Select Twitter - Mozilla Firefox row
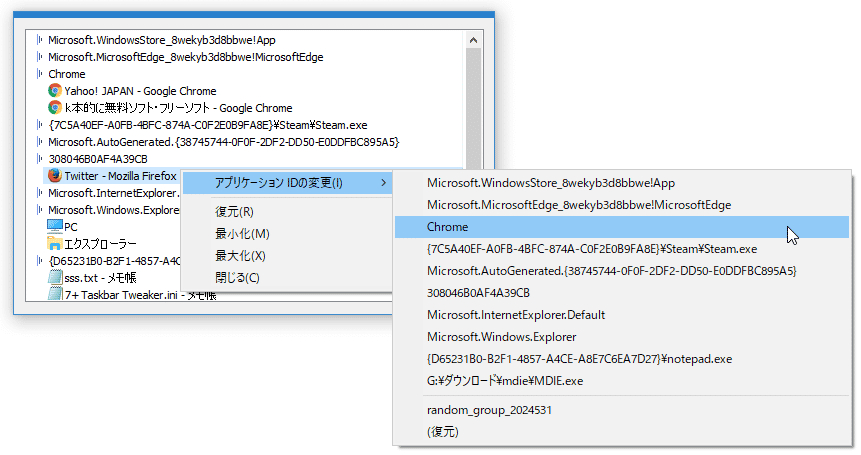Screen dimensions: 861x455 113,176
